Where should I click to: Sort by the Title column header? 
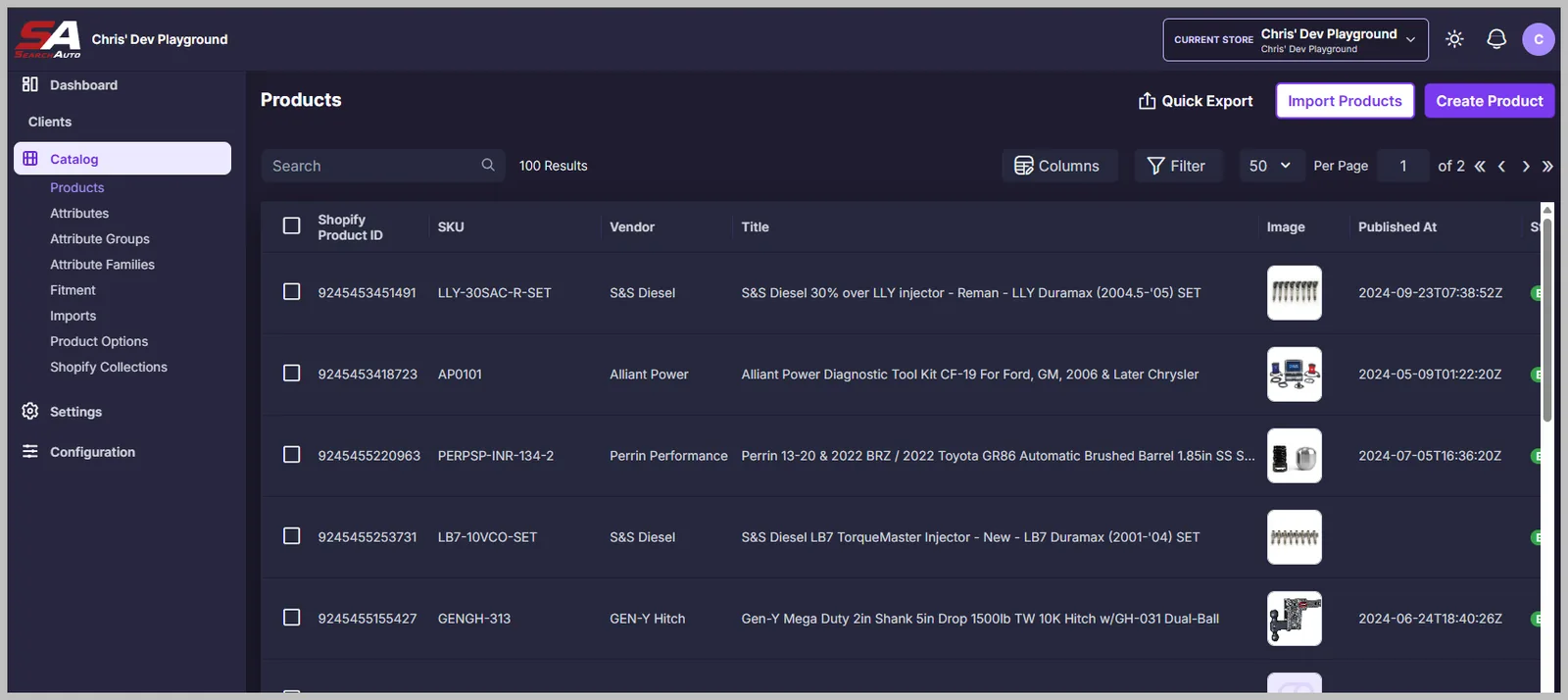point(755,226)
